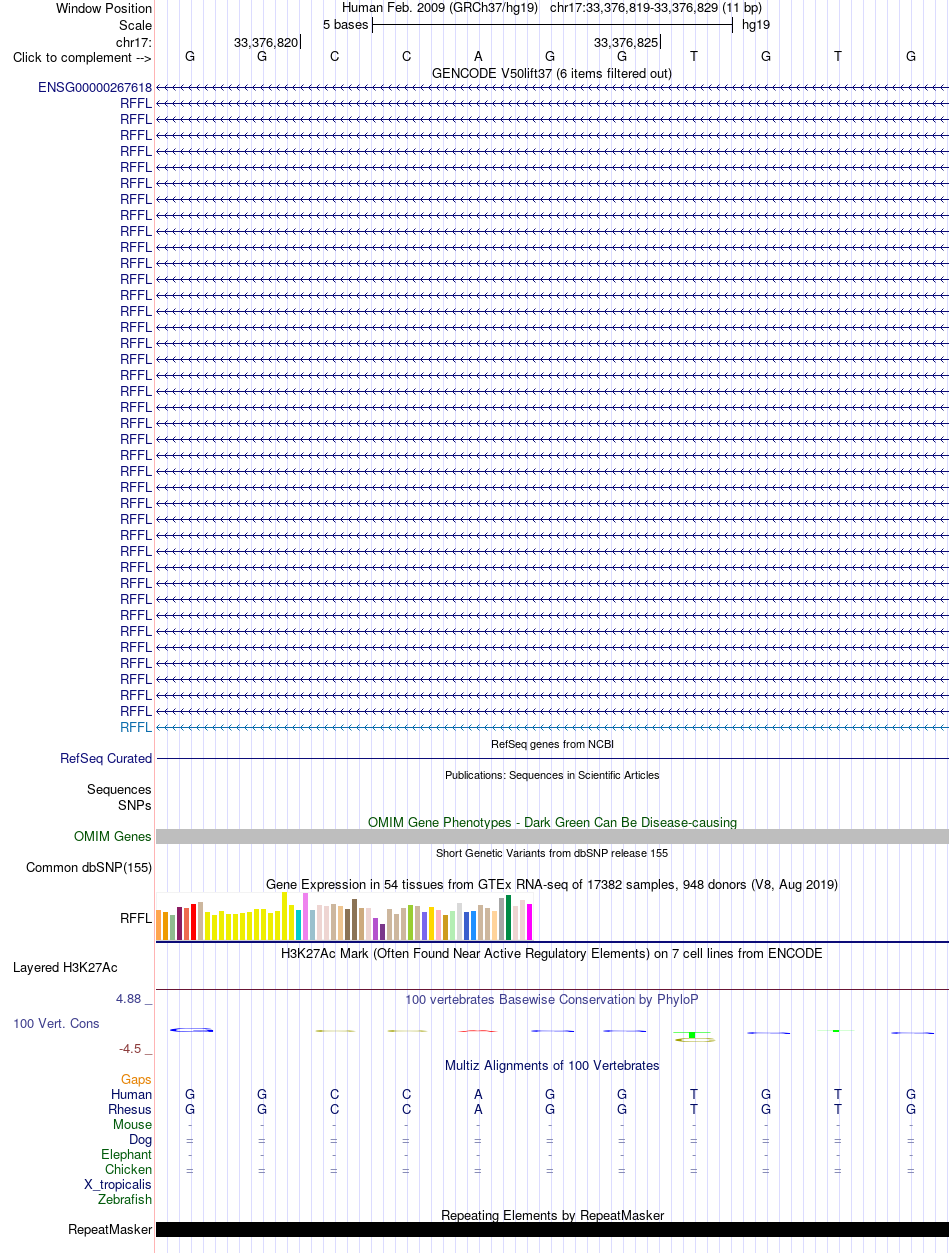
Task: Click the red PhyloP mark under A
Action: click(x=478, y=1031)
